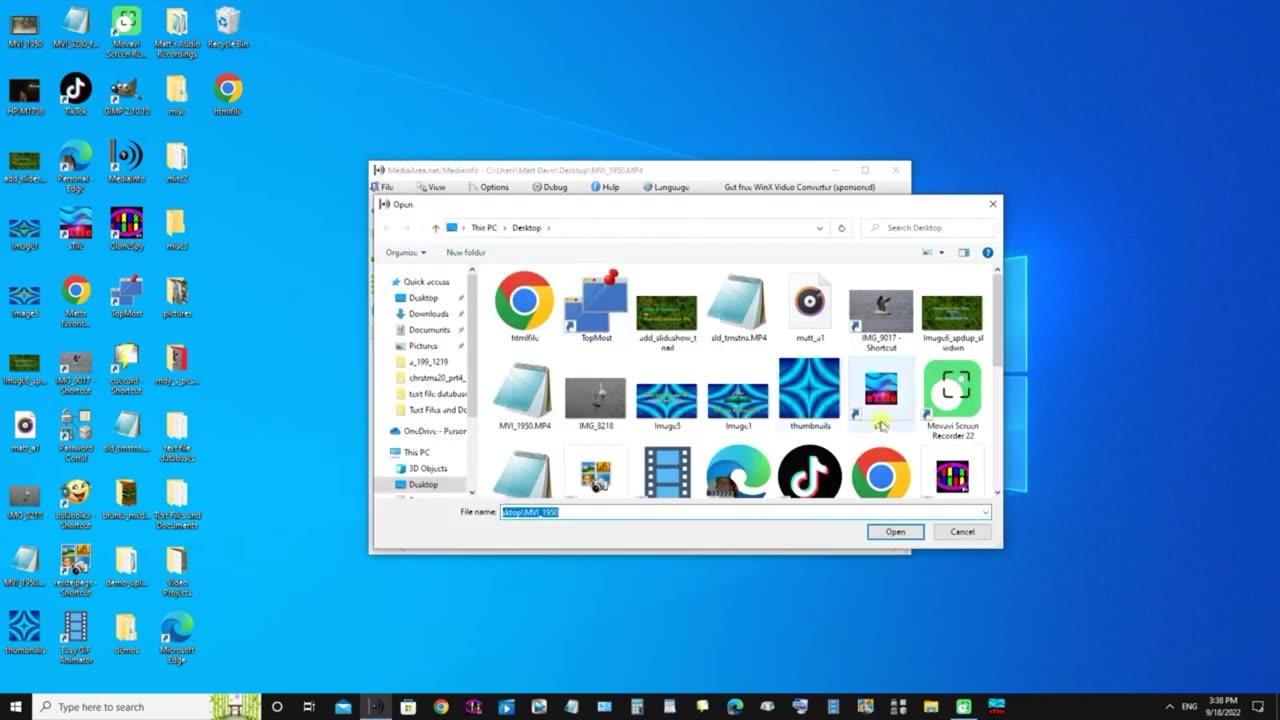Select Image1 file in Open dialog
The height and width of the screenshot is (720, 1280).
click(x=738, y=406)
